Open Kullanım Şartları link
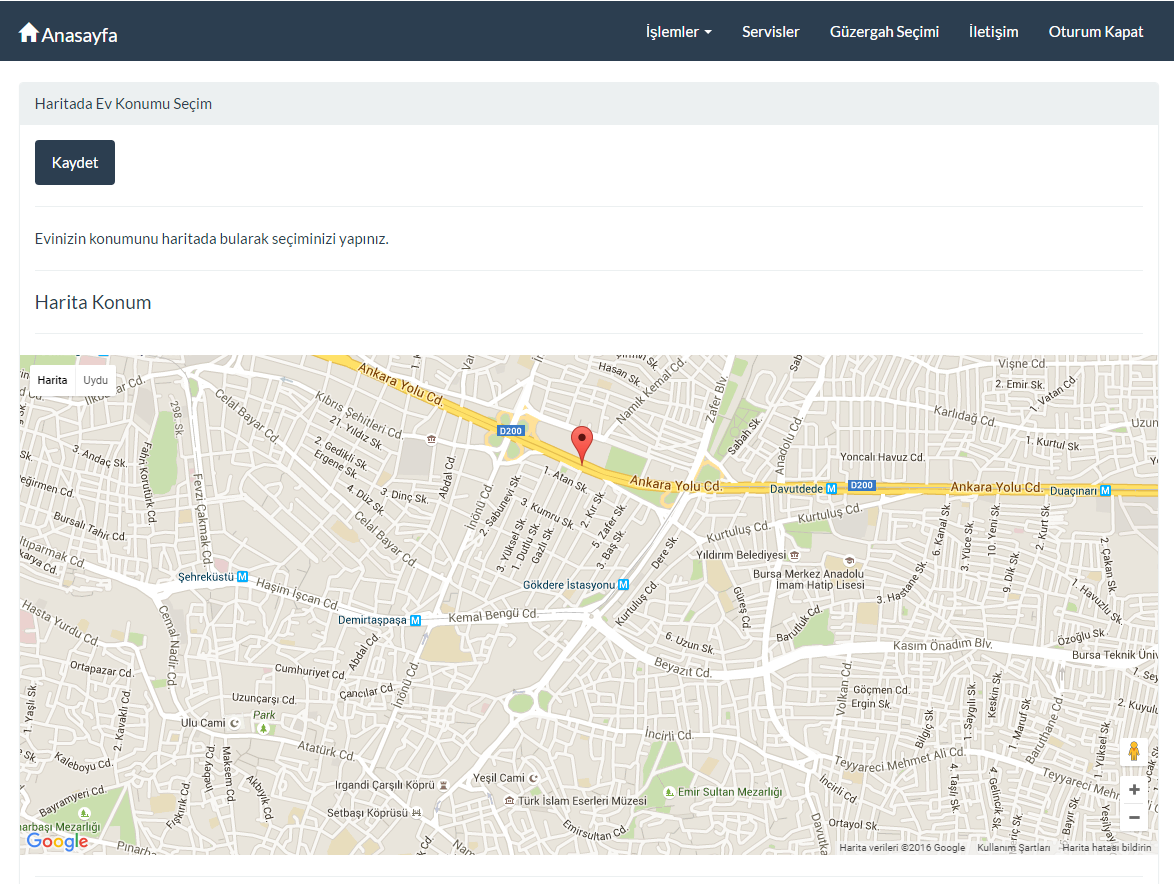Viewport: 1174px width, 884px height. coord(1013,847)
